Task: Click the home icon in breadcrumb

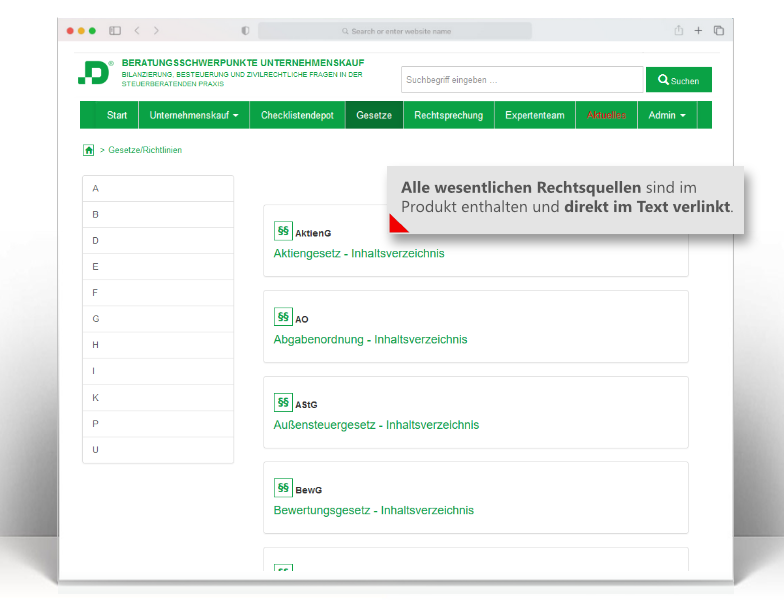Action: tap(88, 150)
